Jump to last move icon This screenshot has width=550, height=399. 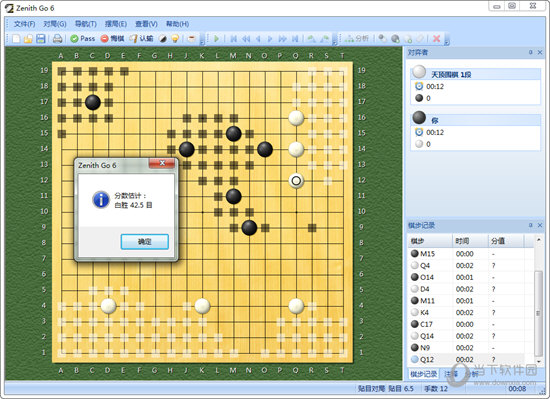pyautogui.click(x=295, y=39)
